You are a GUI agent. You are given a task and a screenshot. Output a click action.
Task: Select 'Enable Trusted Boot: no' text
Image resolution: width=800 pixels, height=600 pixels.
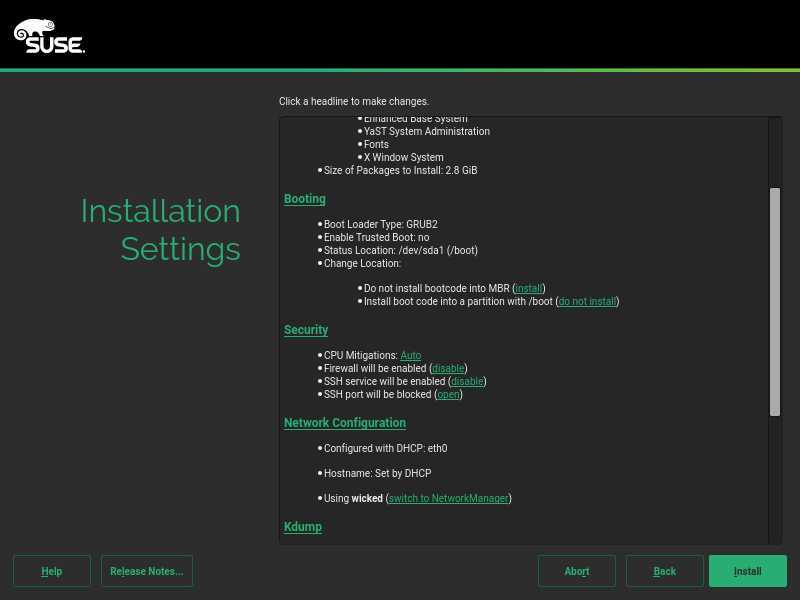(x=377, y=237)
